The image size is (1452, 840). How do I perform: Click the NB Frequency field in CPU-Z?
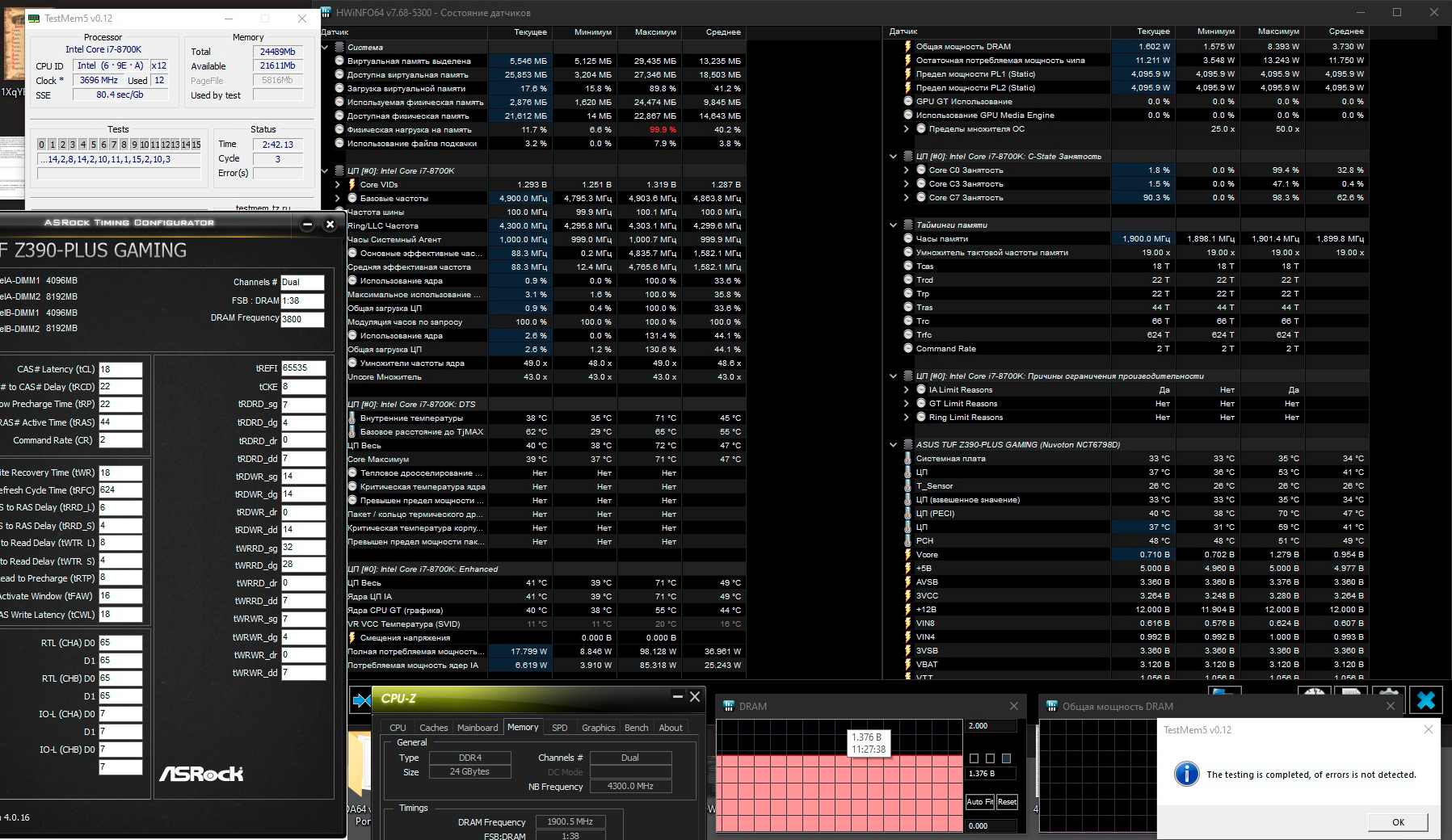tap(630, 786)
